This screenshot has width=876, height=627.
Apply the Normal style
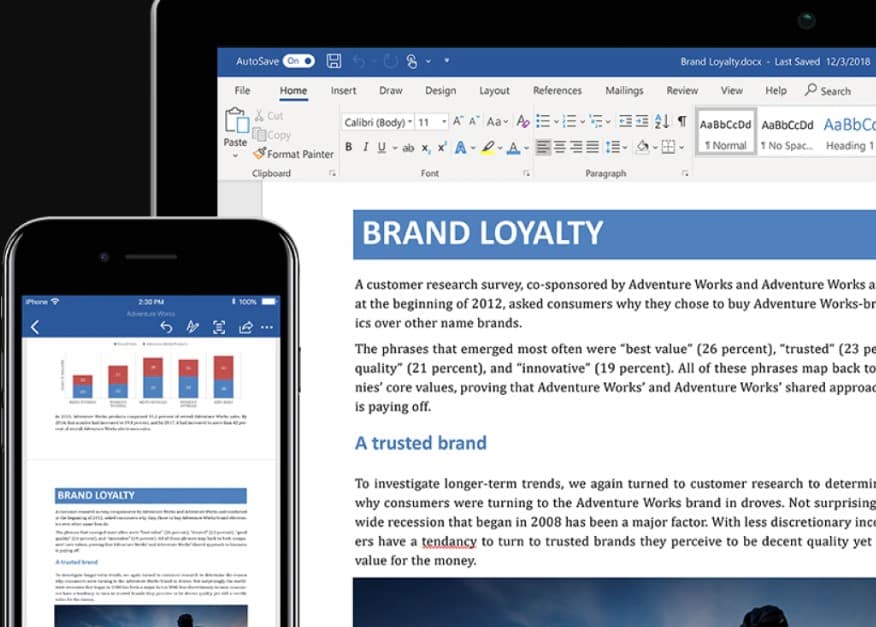(726, 132)
